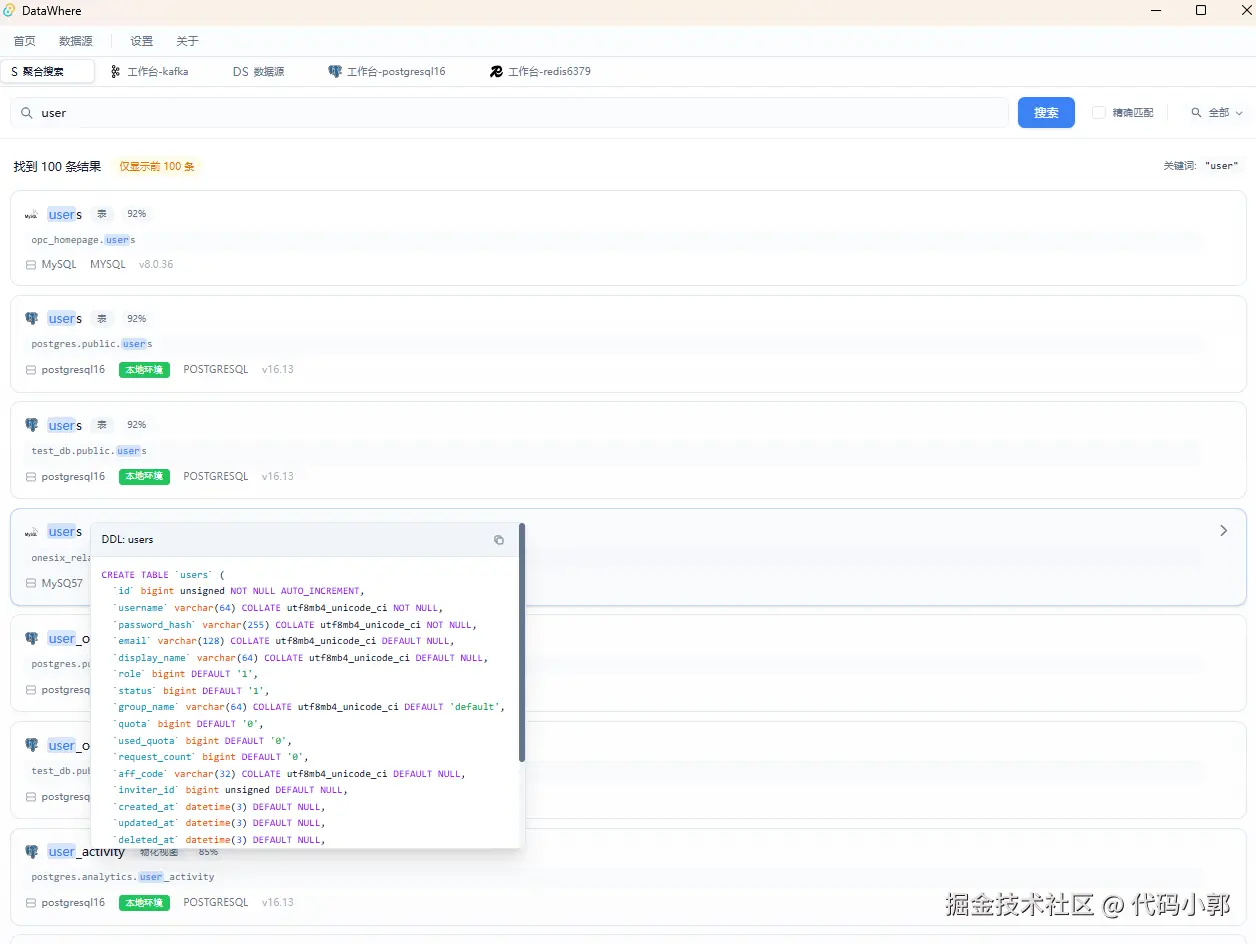Open the postgres.public users result title
The image size is (1256, 944).
pos(65,319)
